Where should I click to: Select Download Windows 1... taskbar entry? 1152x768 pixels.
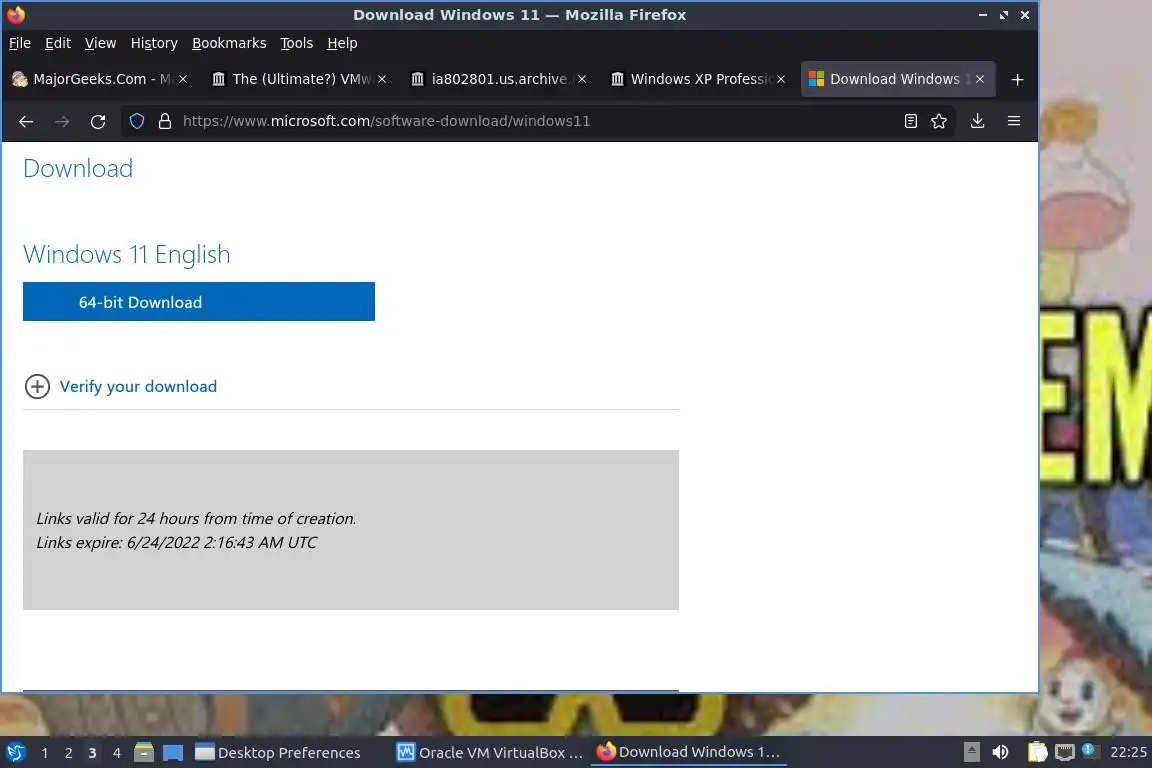tap(688, 753)
